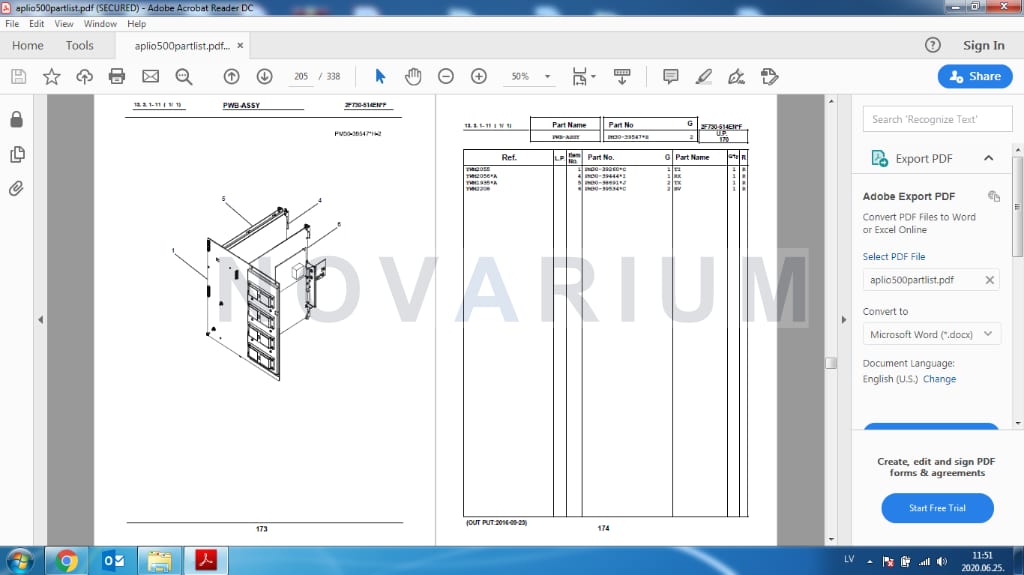The width and height of the screenshot is (1024, 575).
Task: Click the Save file icon
Action: (19, 76)
